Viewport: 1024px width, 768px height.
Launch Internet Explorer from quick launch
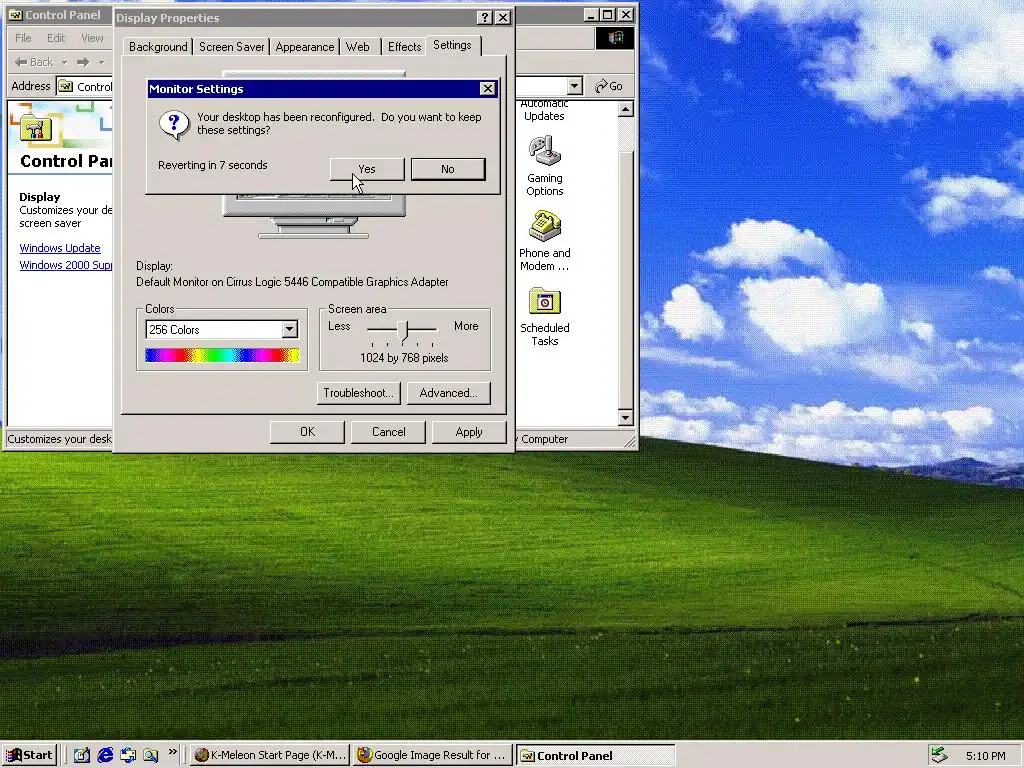click(x=105, y=756)
